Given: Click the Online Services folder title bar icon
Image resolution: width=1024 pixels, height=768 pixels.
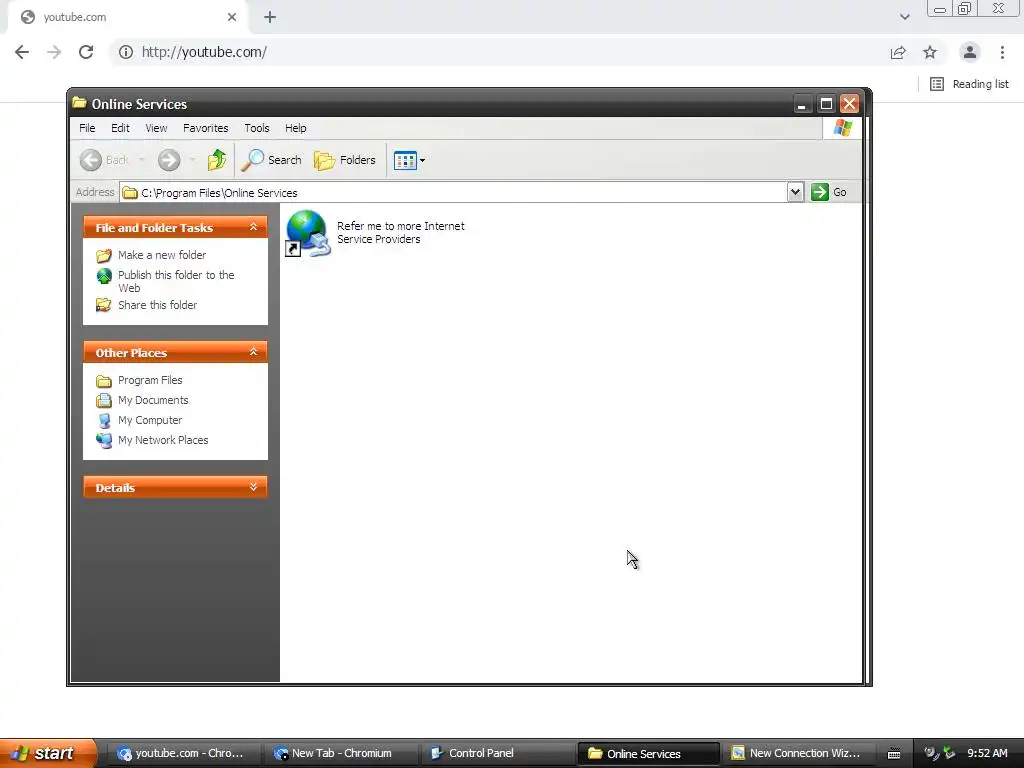Looking at the screenshot, I should pos(80,103).
